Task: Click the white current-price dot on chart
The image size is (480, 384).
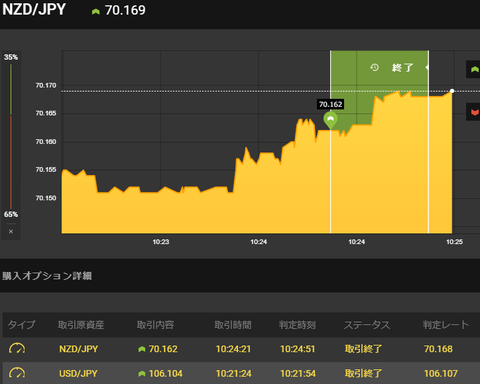Action: (452, 91)
